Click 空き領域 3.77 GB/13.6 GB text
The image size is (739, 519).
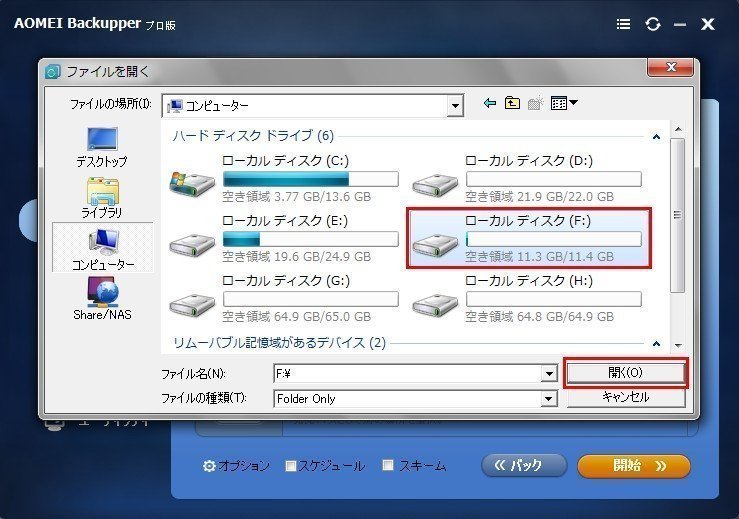click(296, 197)
